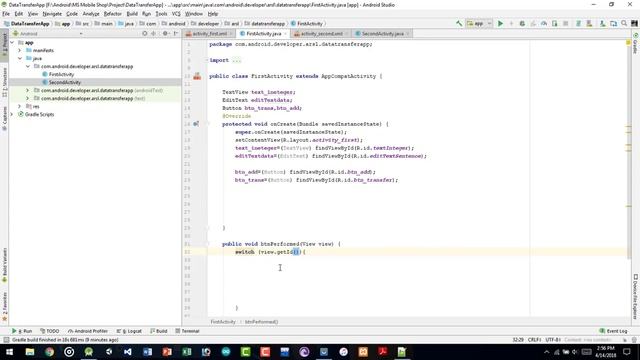Viewport: 640px width, 360px height.
Task: Open the Event Log
Action: click(613, 331)
